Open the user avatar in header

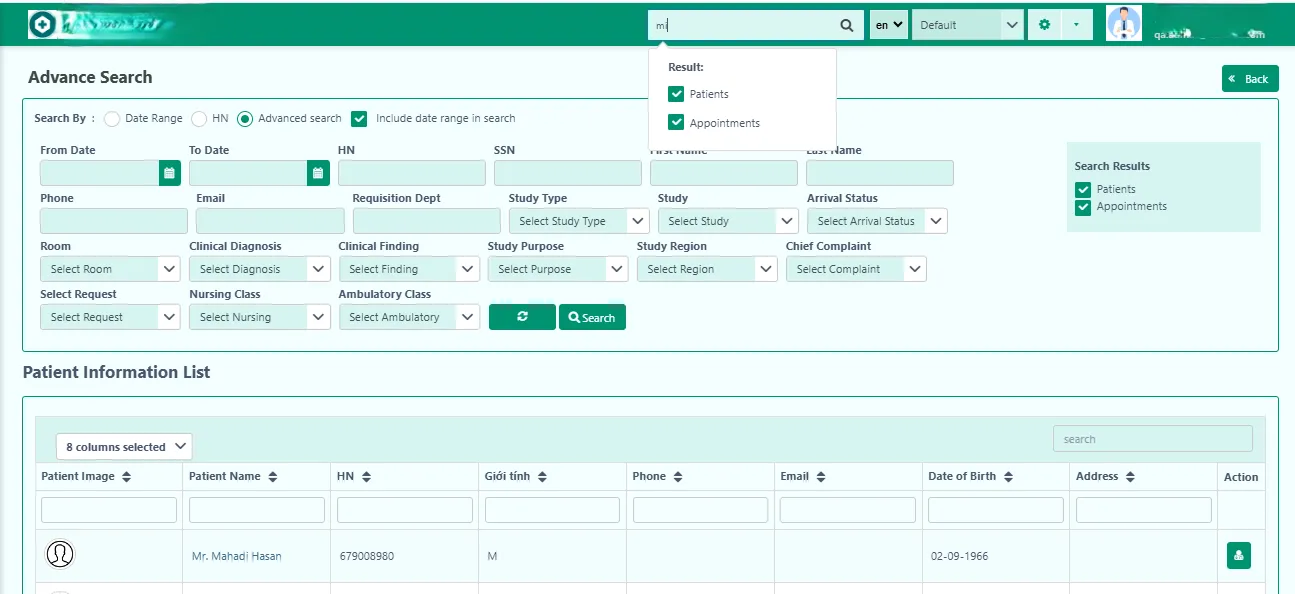pyautogui.click(x=1124, y=23)
